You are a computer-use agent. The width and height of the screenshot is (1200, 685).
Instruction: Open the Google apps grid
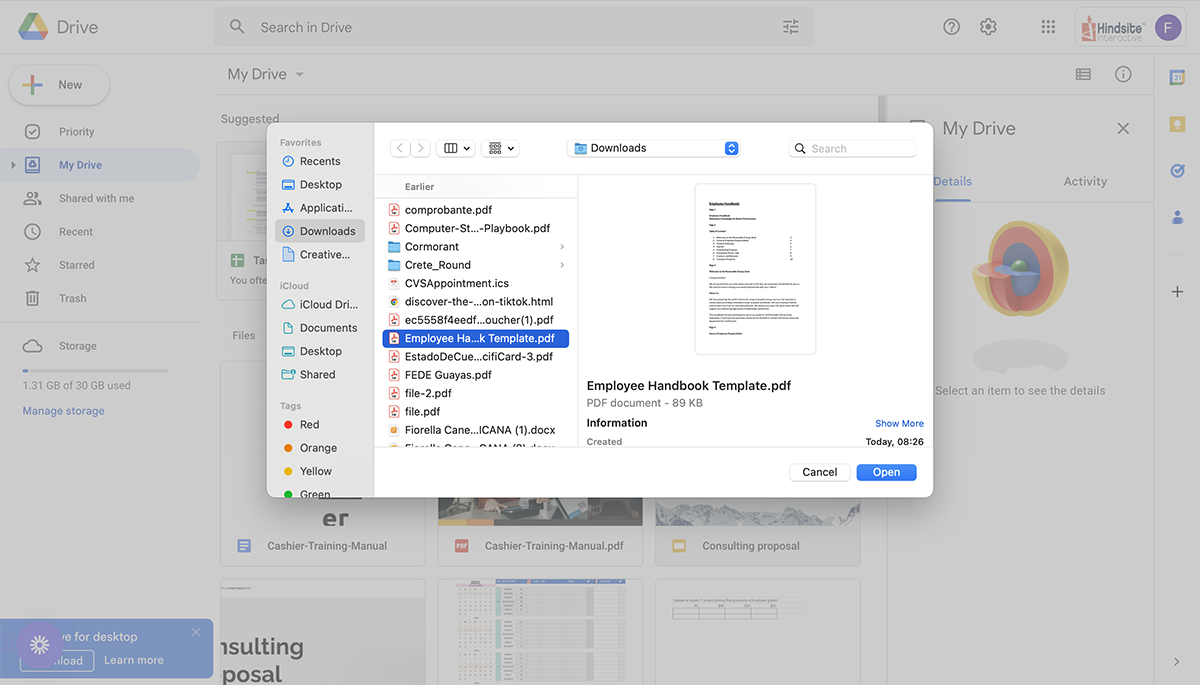[x=1048, y=27]
